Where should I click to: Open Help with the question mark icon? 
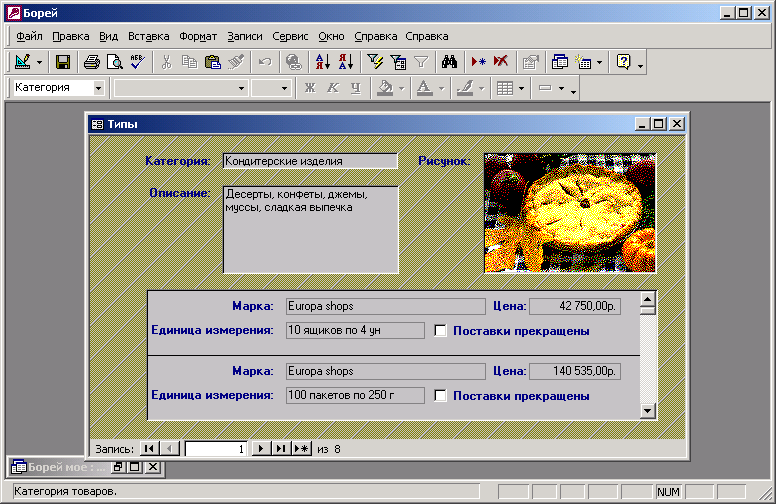click(624, 62)
